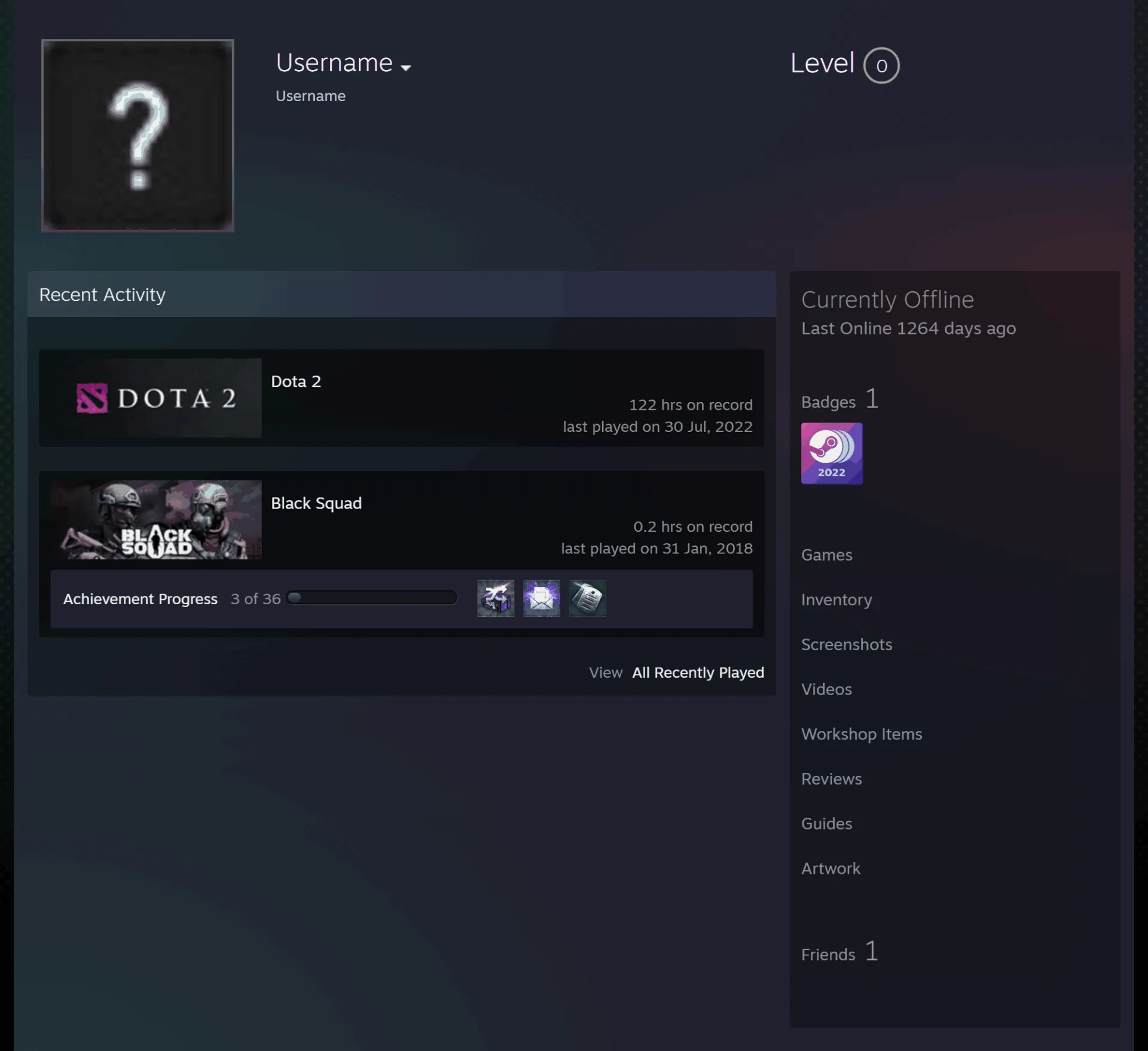The width and height of the screenshot is (1148, 1051).
Task: Click 'last played on 30 Jul, 2022' text
Action: (x=658, y=427)
